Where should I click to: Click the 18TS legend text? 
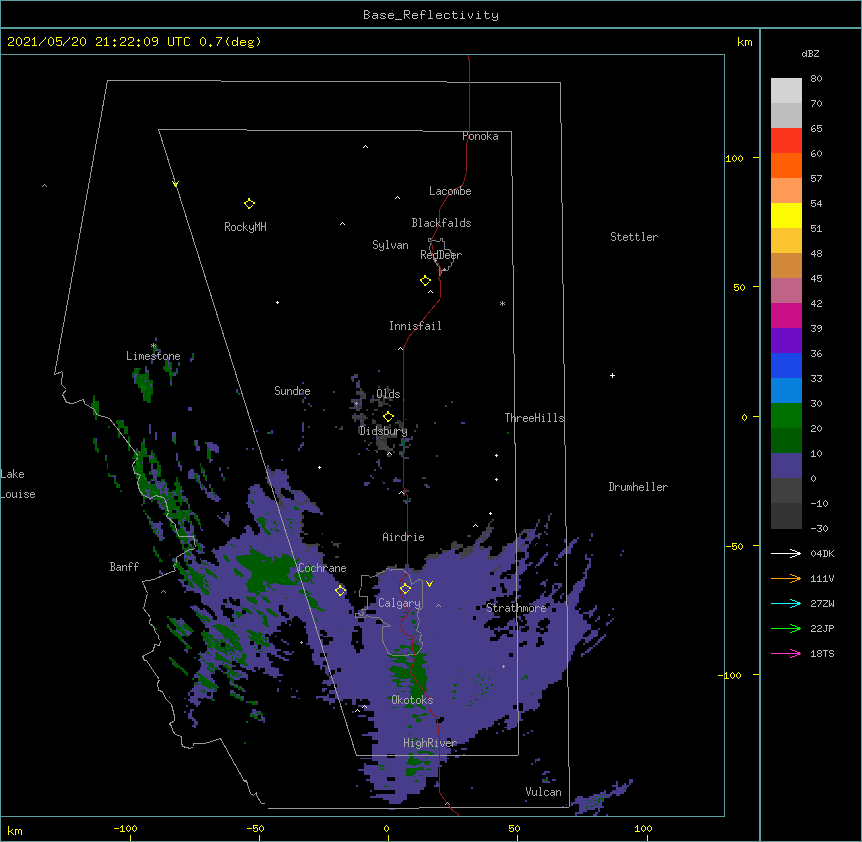[x=822, y=653]
